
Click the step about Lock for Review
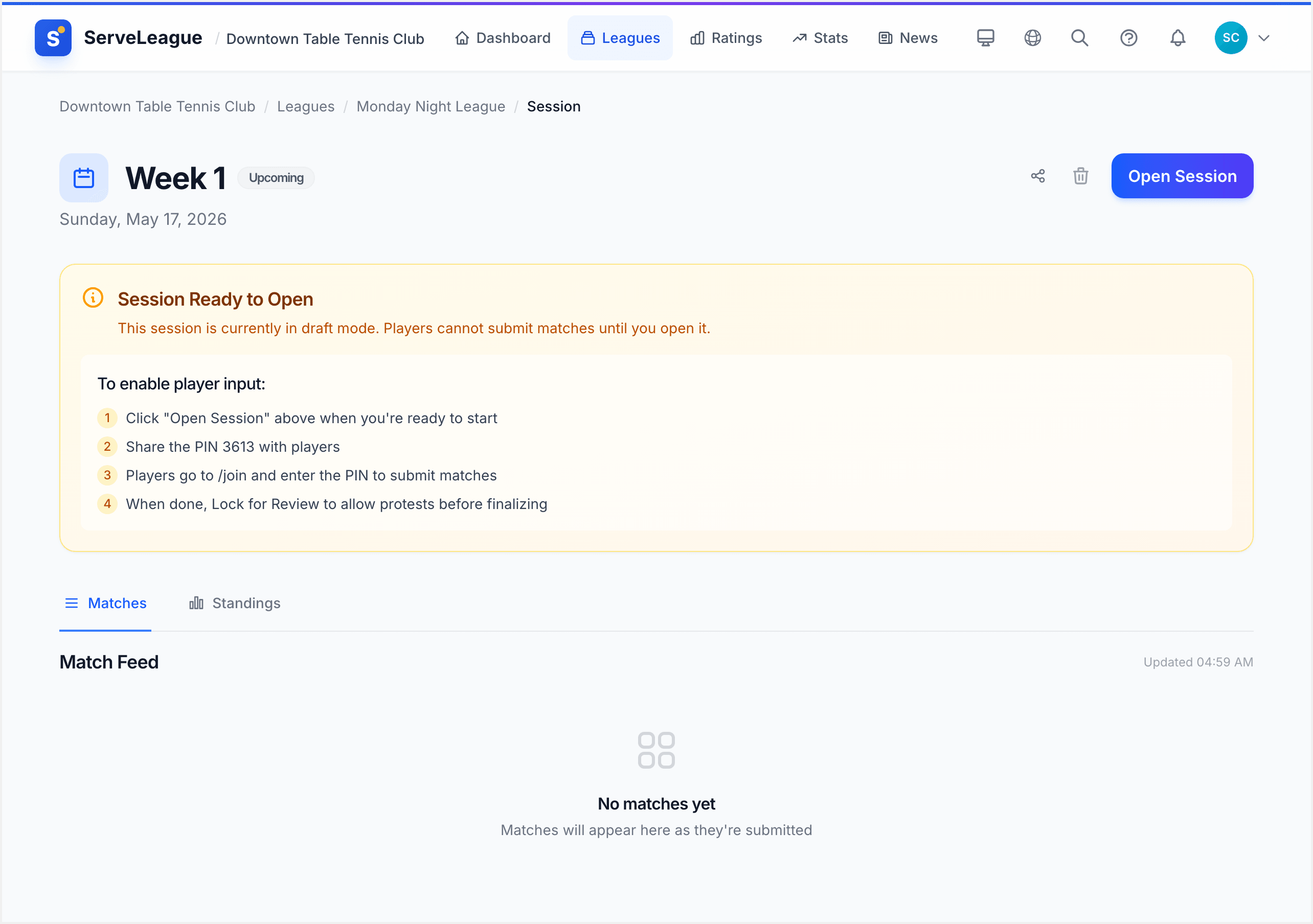pos(337,504)
